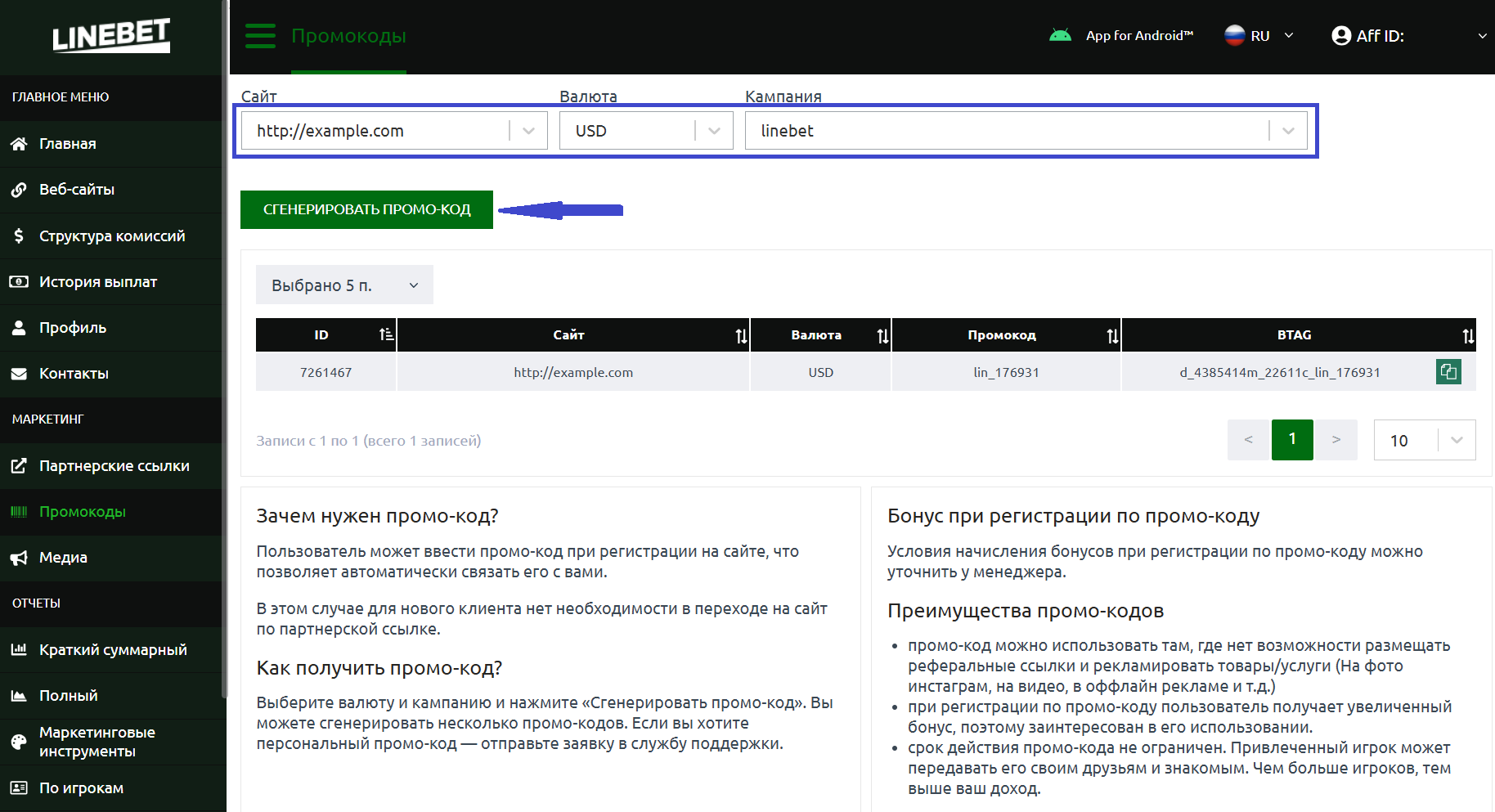The image size is (1495, 812).
Task: Expand the RU language selector
Action: tap(1260, 35)
